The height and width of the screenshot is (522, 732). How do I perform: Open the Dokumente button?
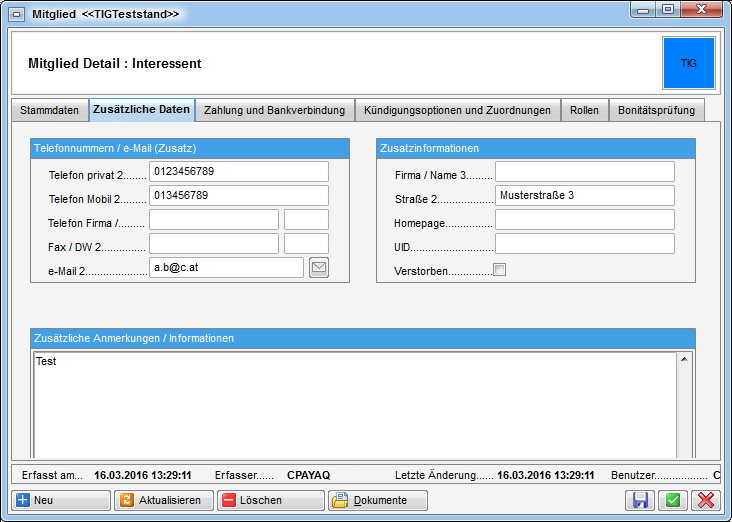pyautogui.click(x=378, y=500)
